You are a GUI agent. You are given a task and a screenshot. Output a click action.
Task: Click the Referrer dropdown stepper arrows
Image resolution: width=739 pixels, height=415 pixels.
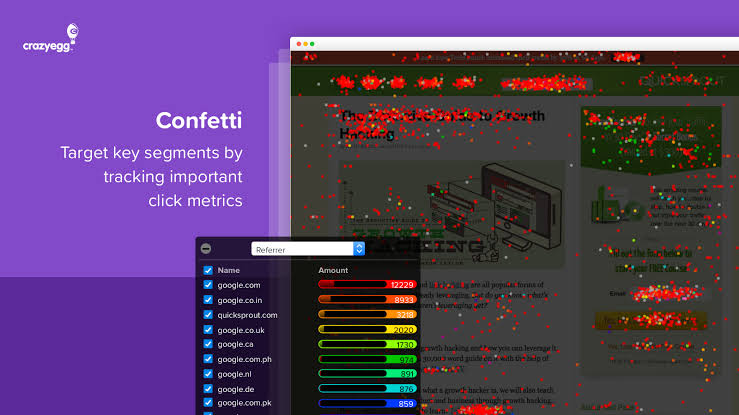click(359, 249)
